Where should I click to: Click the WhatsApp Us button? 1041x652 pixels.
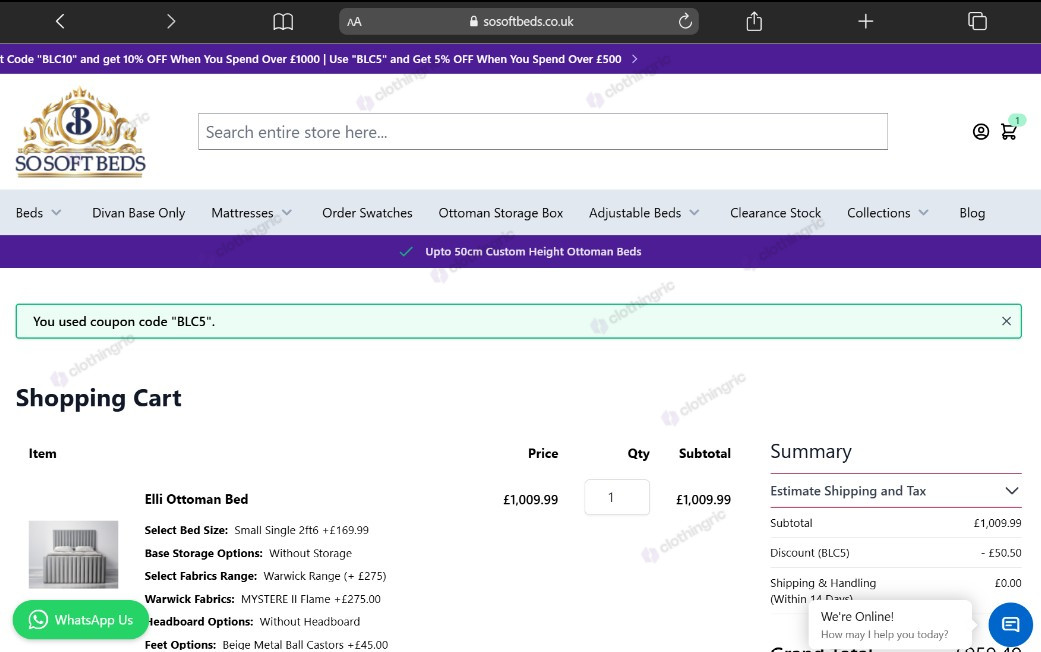tap(80, 619)
